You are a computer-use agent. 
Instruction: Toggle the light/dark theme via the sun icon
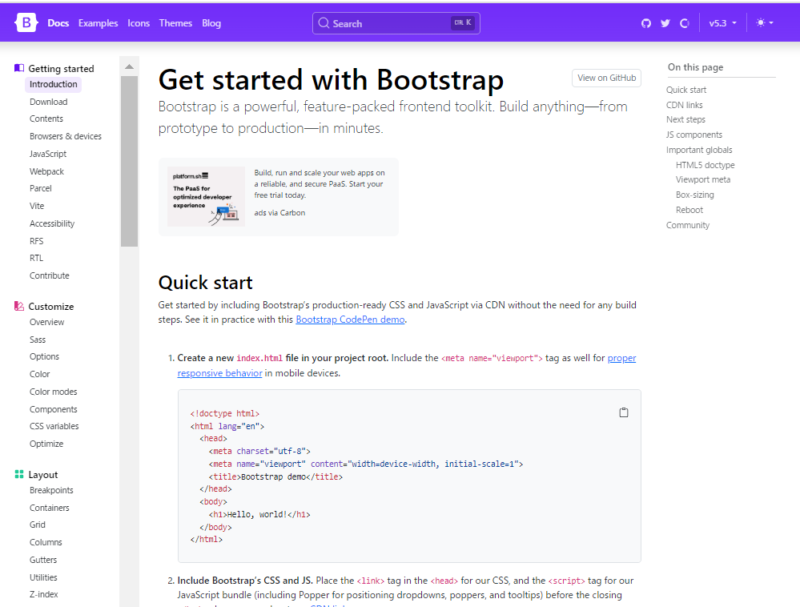758,22
